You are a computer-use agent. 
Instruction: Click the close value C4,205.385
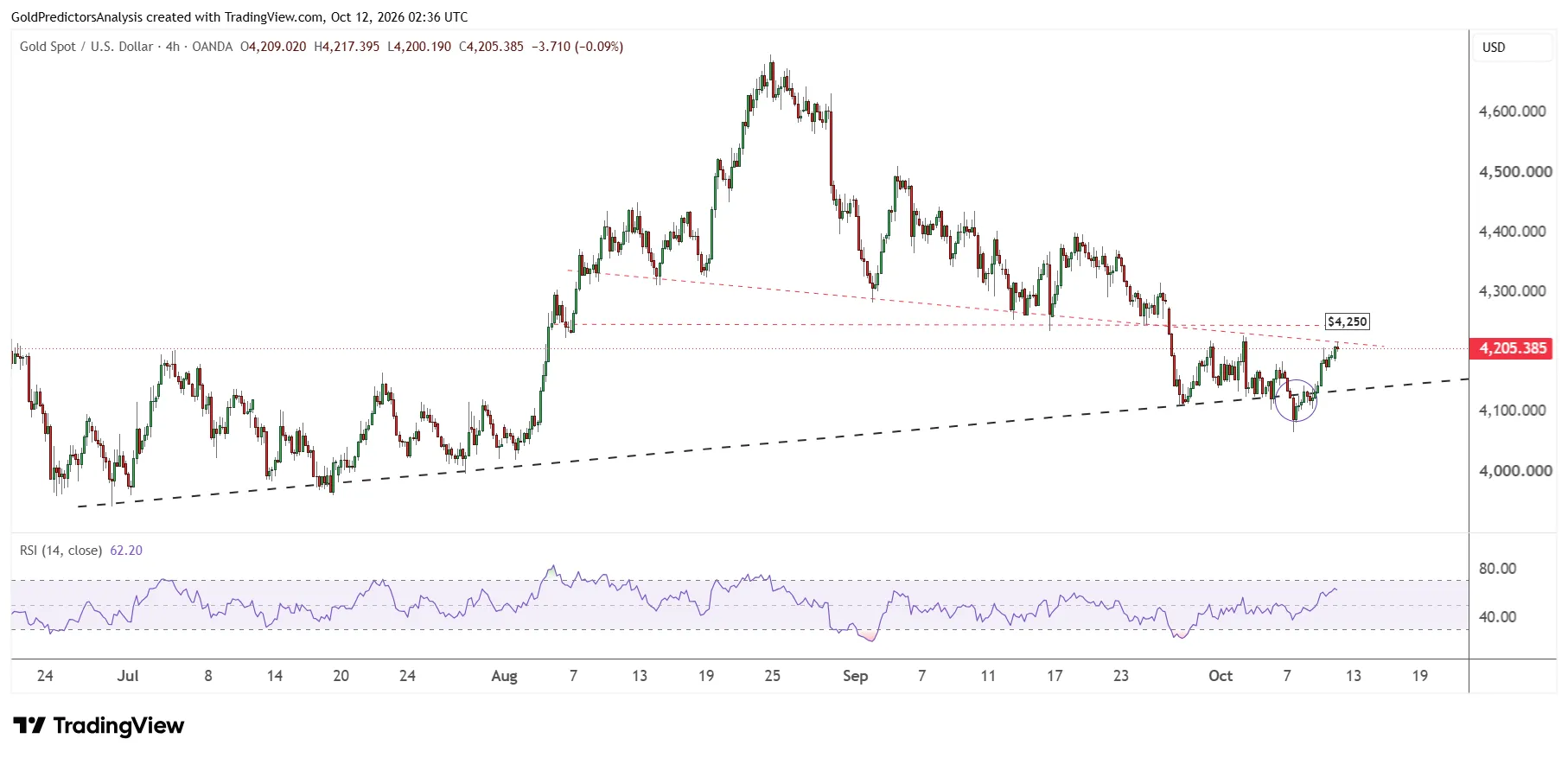pos(491,47)
